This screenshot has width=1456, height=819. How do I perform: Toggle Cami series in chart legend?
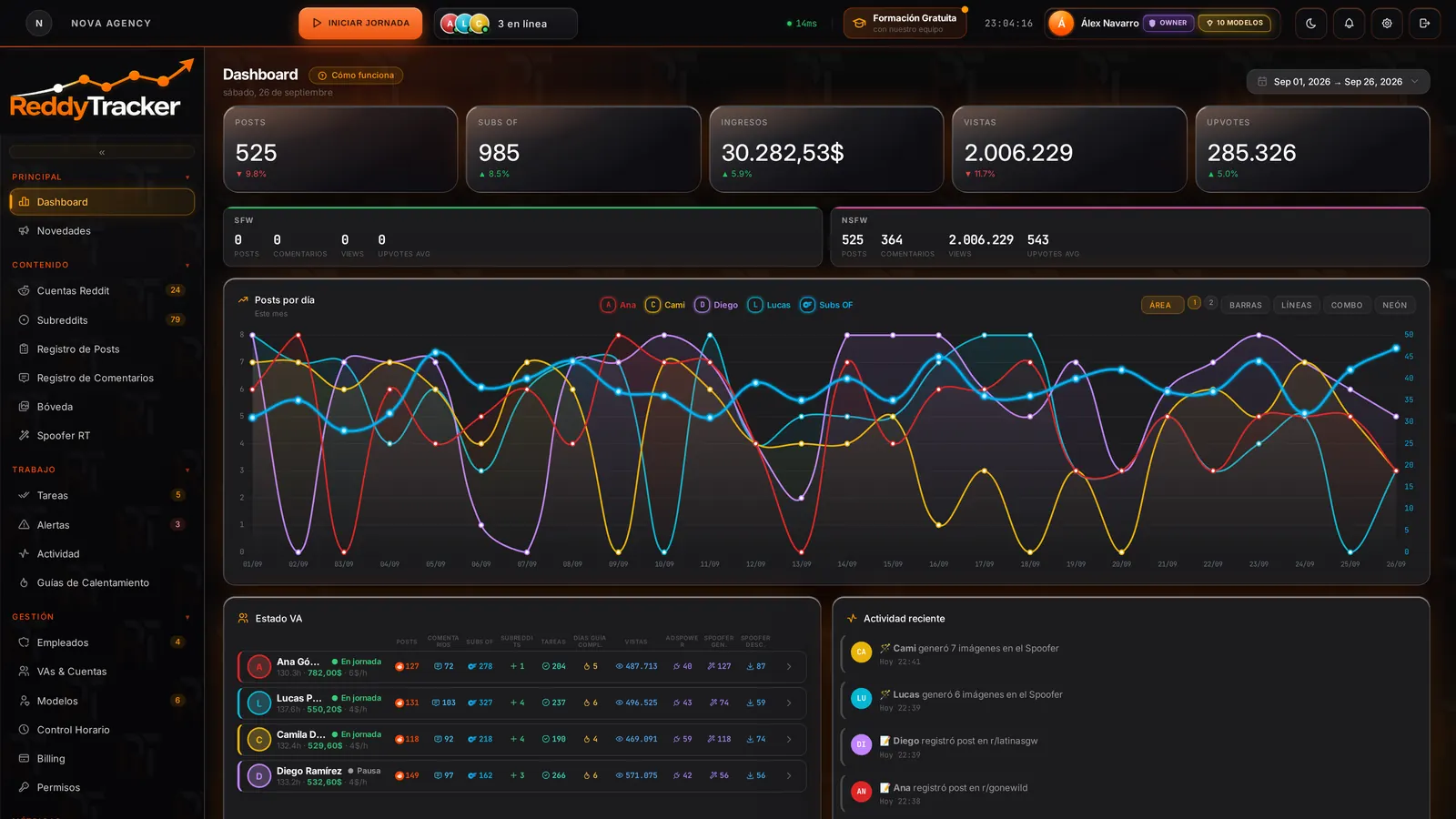pyautogui.click(x=665, y=305)
